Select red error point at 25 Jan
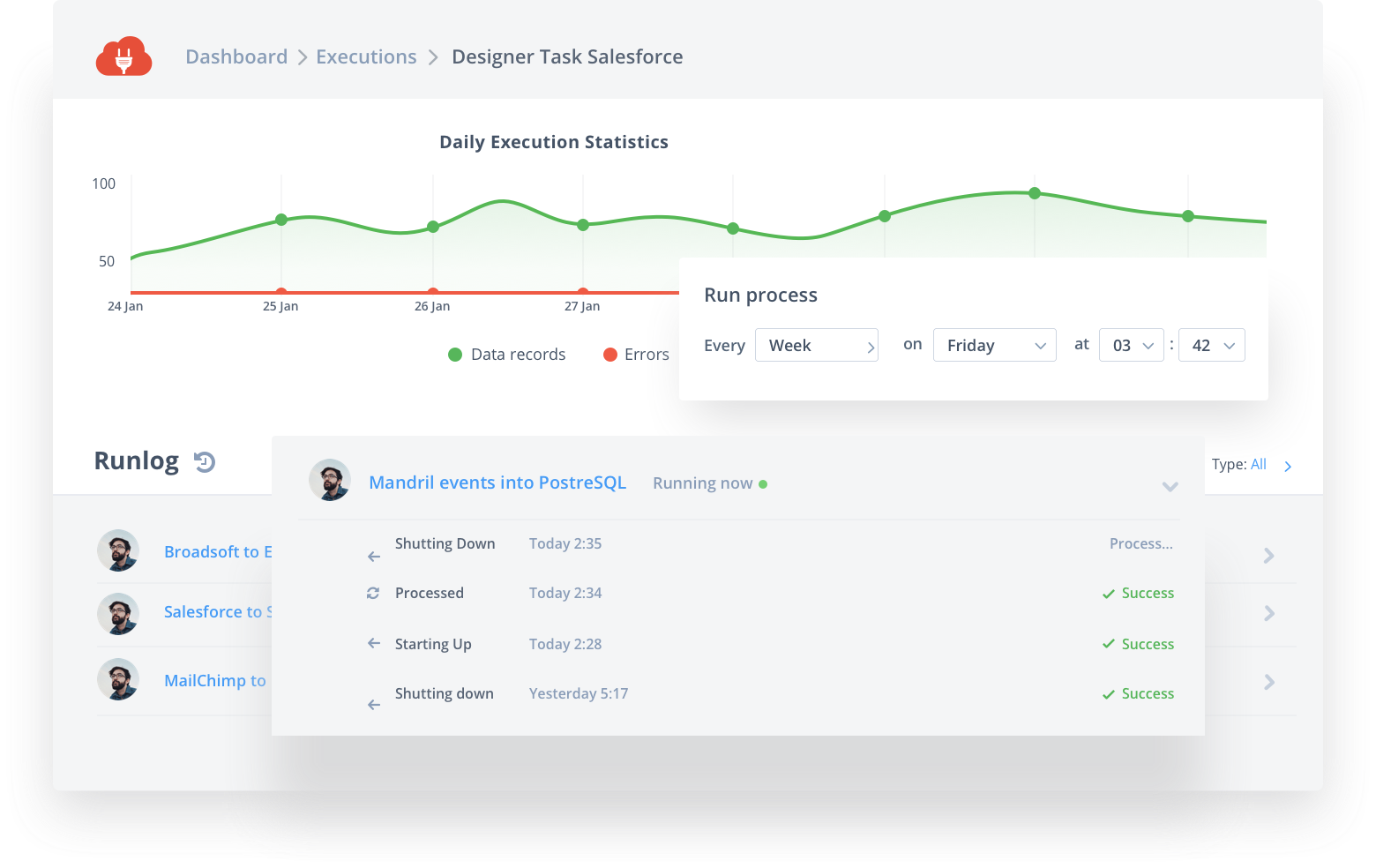This screenshot has height=868, width=1376. [281, 291]
